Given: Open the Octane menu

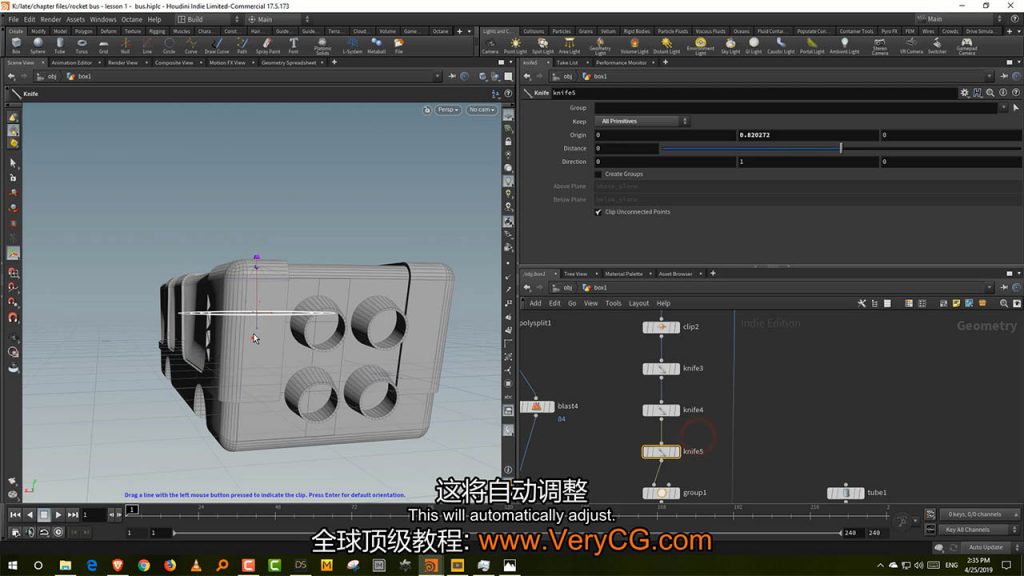Looking at the screenshot, I should [x=132, y=20].
